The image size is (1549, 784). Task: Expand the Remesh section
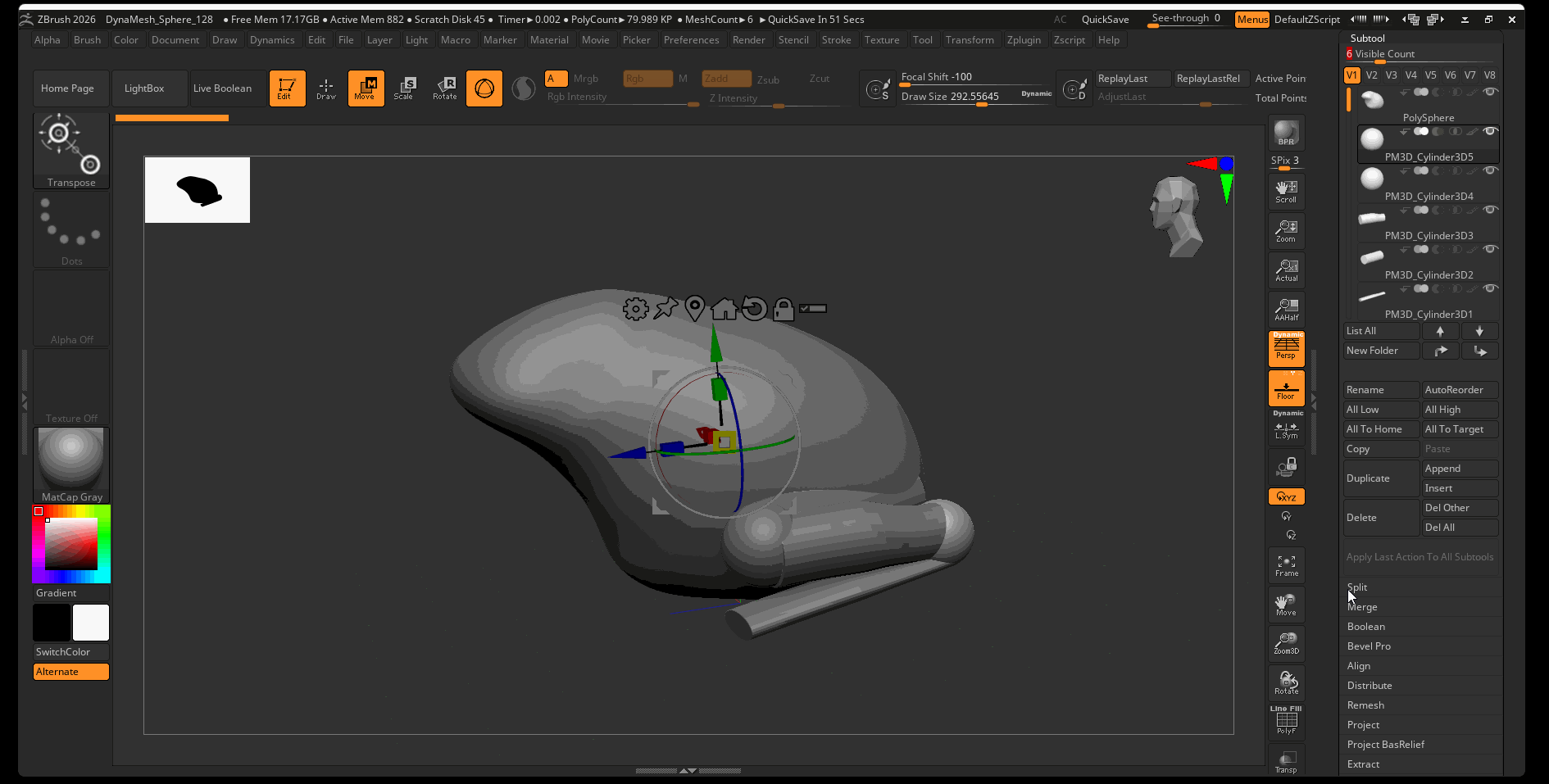[x=1365, y=705]
